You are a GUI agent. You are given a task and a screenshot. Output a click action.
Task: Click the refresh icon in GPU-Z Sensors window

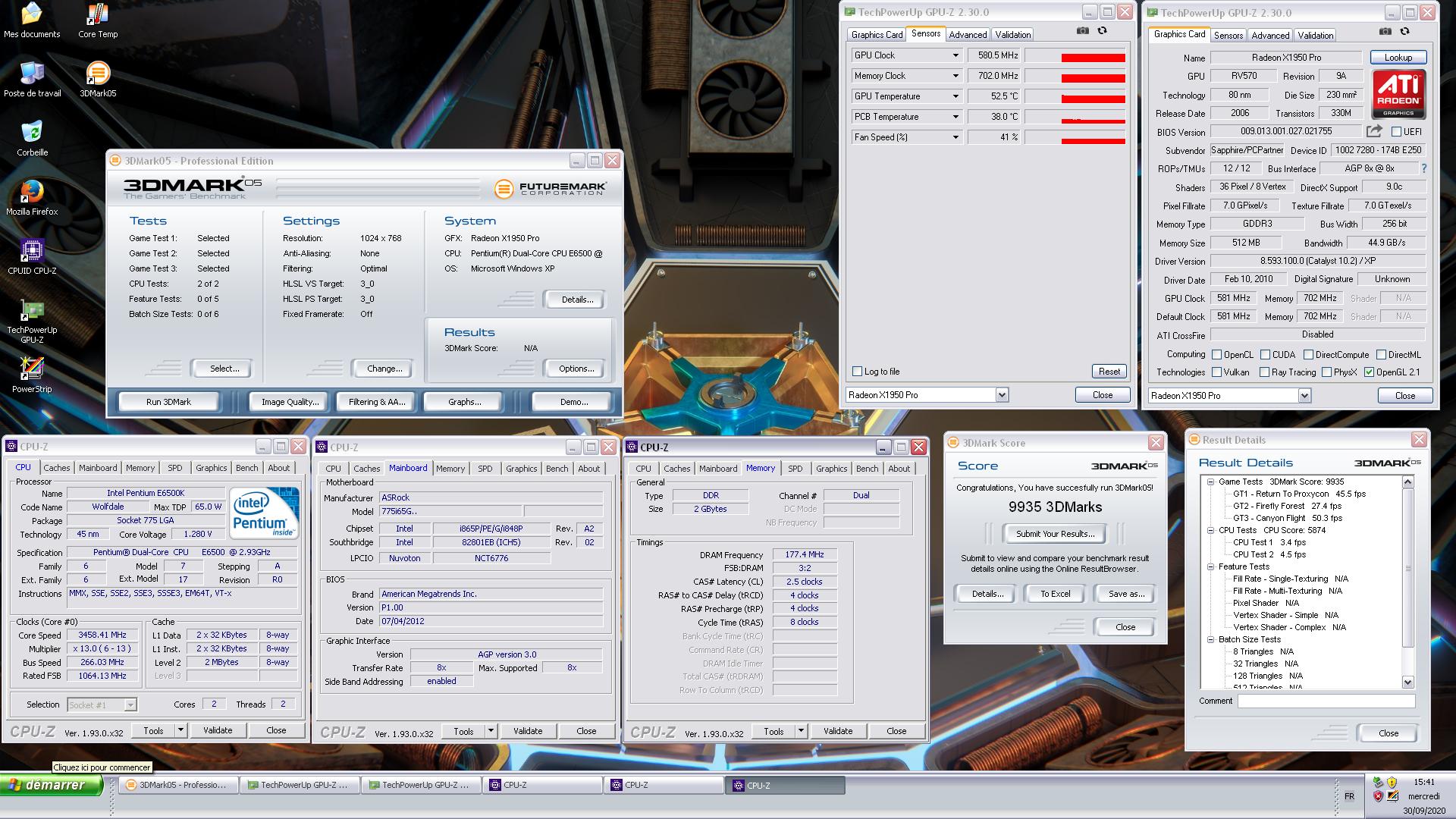click(1102, 31)
